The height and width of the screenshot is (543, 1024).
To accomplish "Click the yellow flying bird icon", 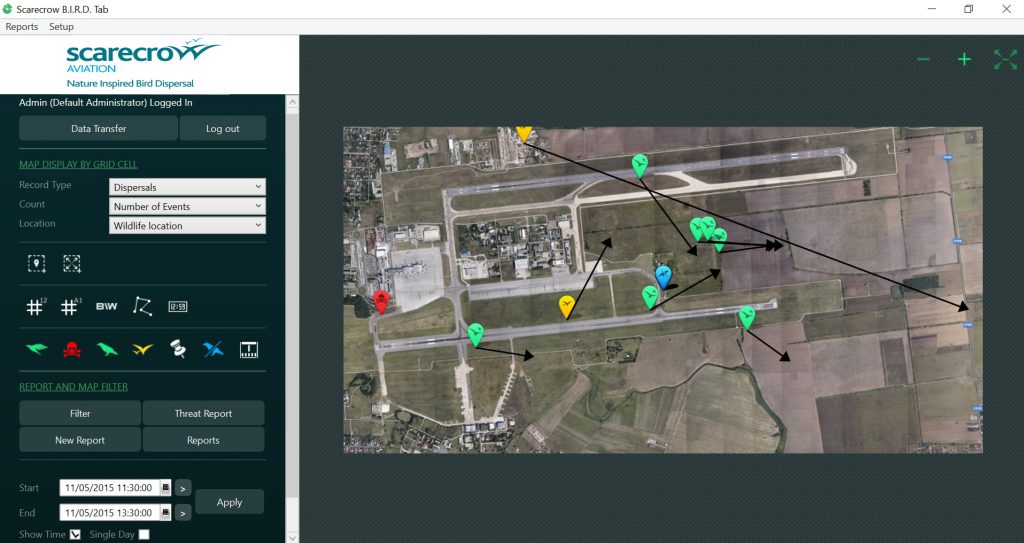I will pyautogui.click(x=142, y=349).
